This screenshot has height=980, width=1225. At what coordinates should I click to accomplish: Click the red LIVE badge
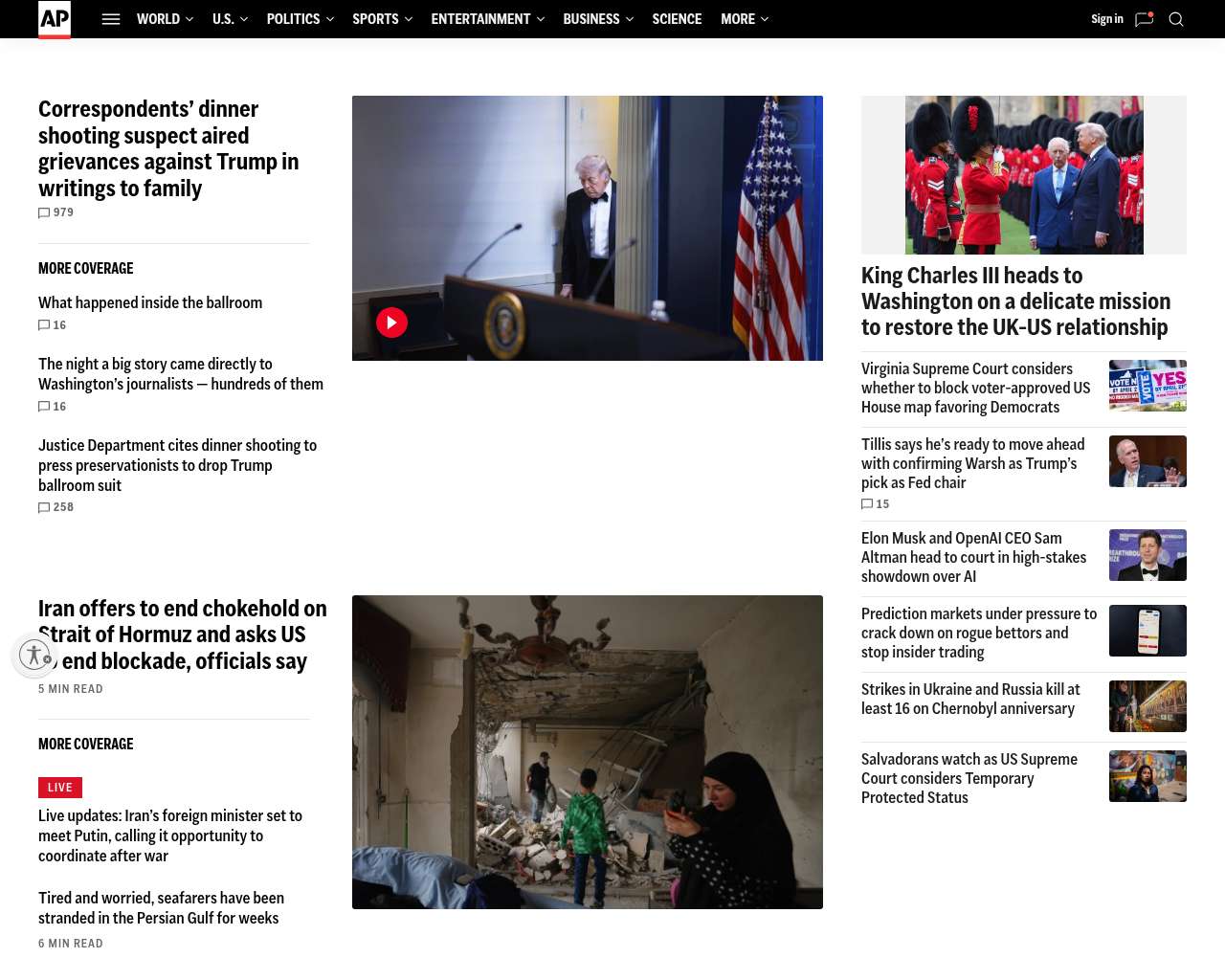pyautogui.click(x=60, y=788)
